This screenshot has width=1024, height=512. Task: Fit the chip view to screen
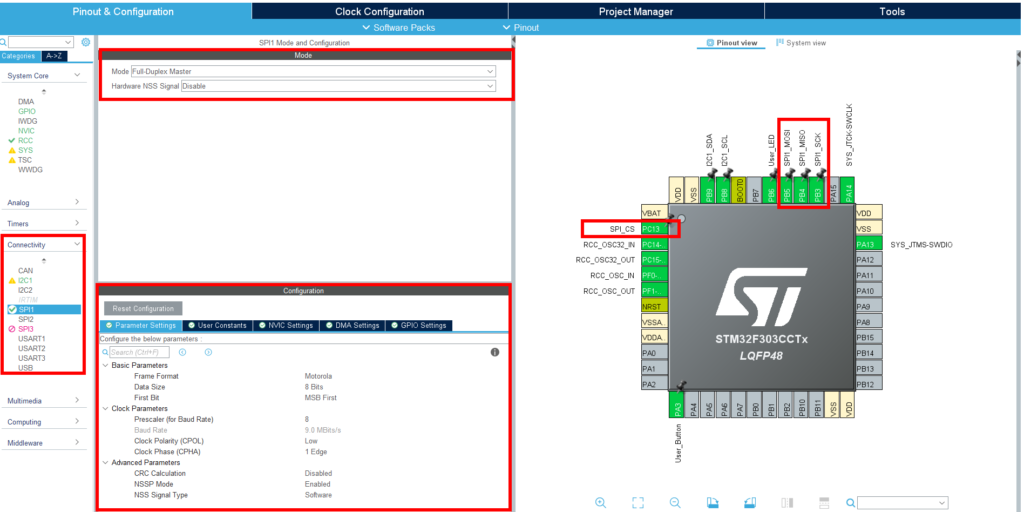[x=639, y=502]
